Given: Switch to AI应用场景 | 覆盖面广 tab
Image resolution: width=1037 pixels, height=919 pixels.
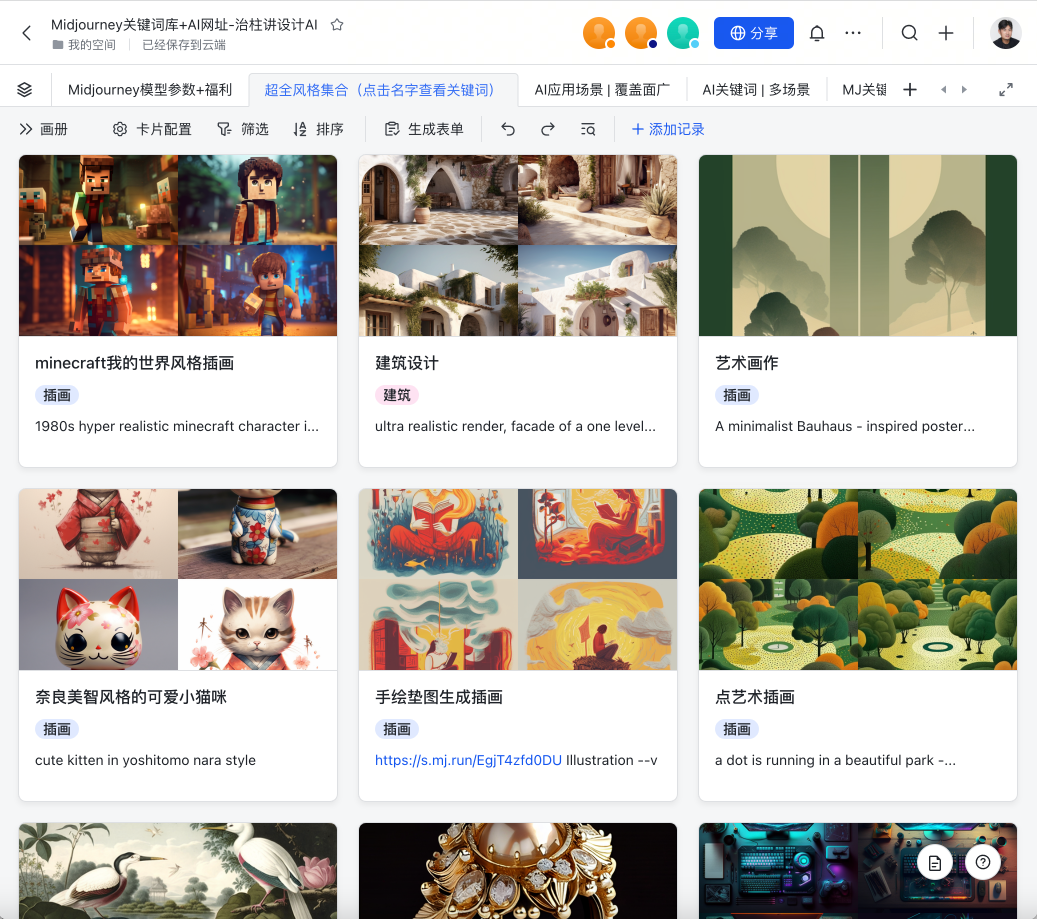Looking at the screenshot, I should pyautogui.click(x=602, y=90).
